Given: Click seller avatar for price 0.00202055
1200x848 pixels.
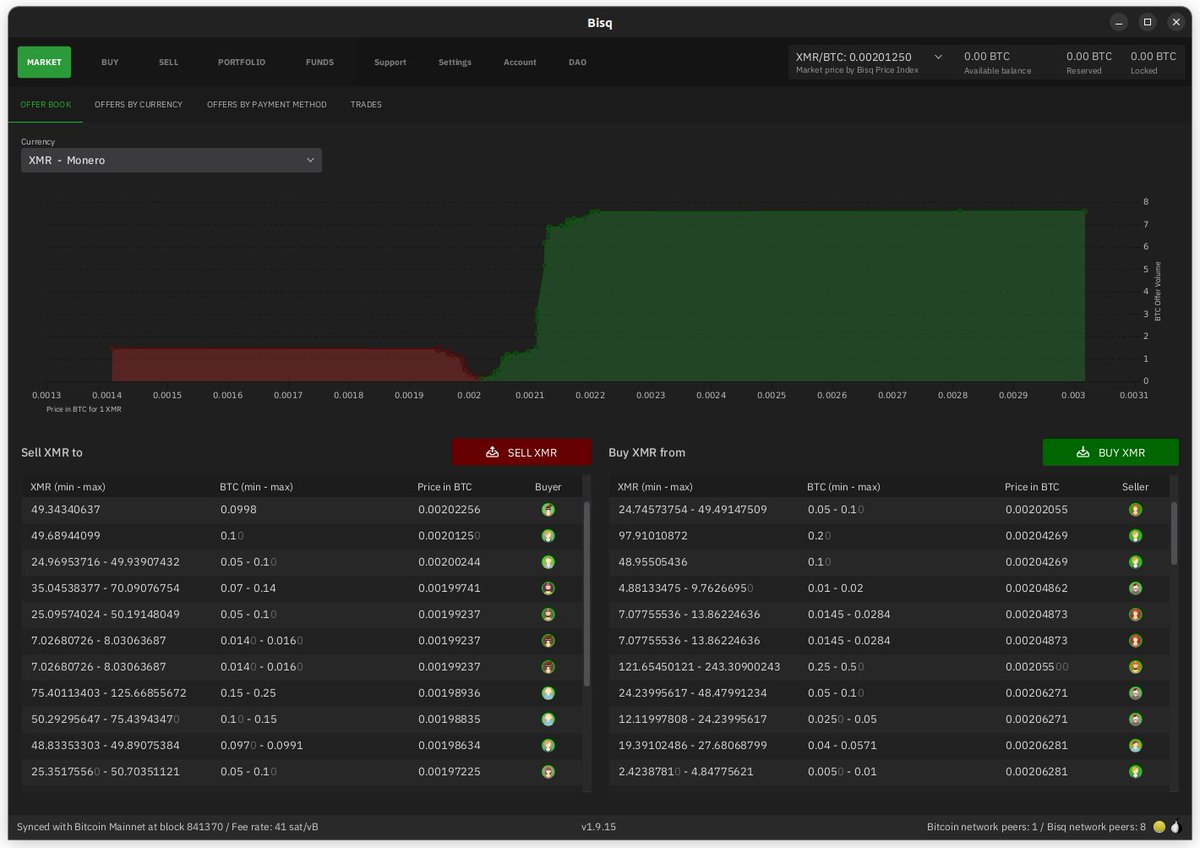Looking at the screenshot, I should coord(1135,510).
